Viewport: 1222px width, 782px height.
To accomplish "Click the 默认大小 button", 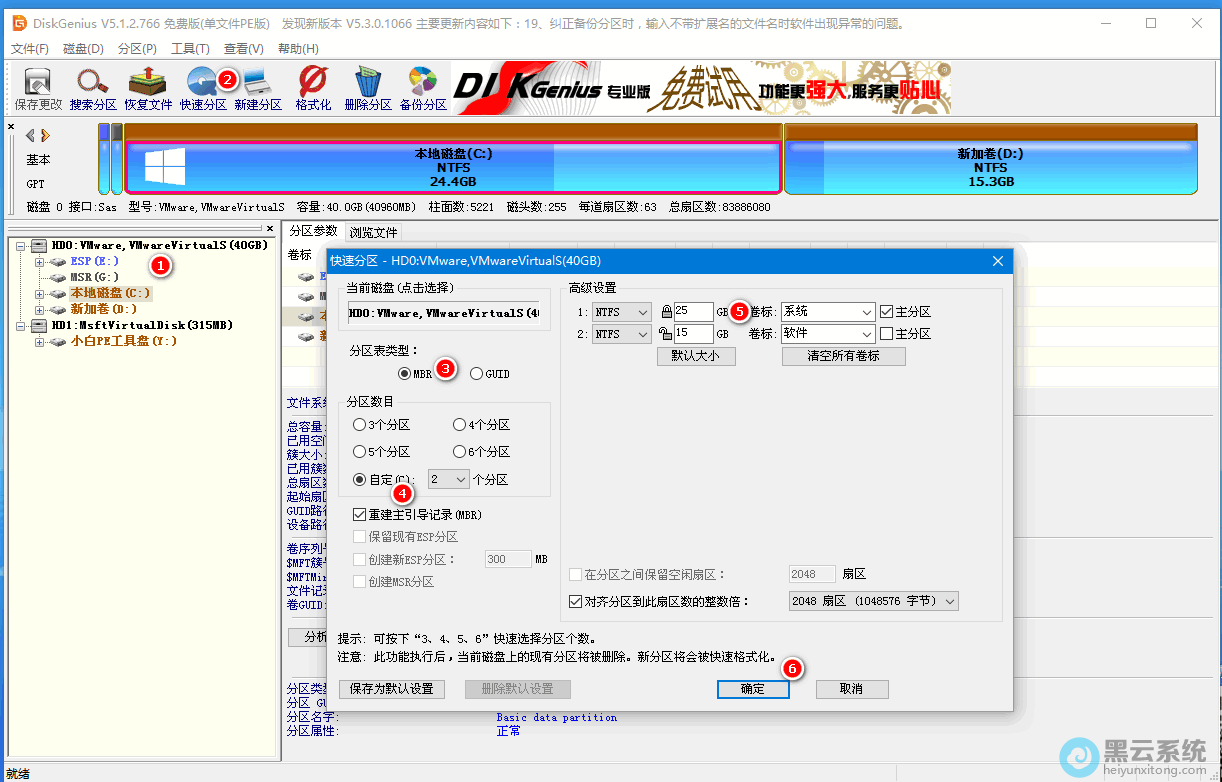I will (696, 356).
